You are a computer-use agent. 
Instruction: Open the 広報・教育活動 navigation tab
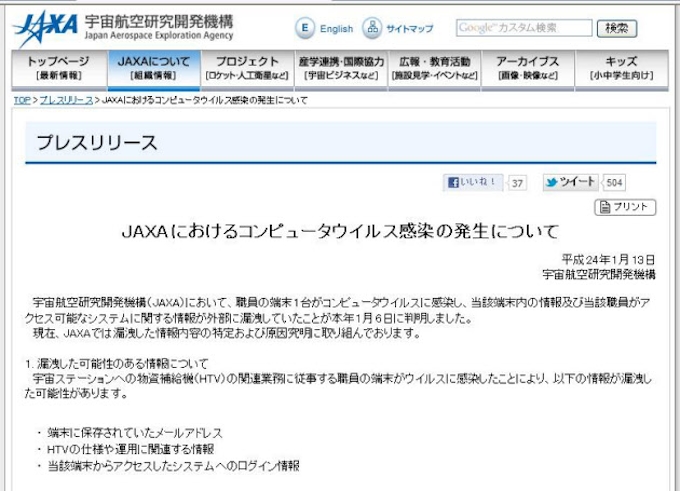(435, 68)
